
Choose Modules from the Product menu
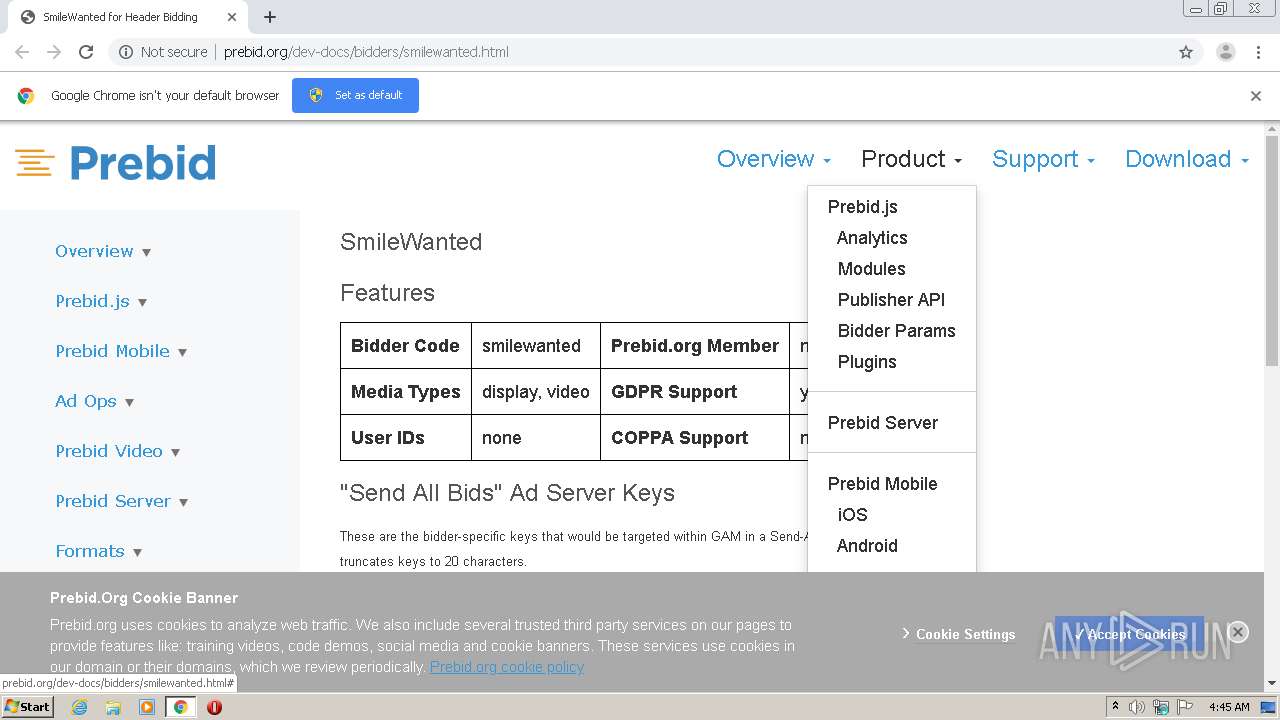pos(872,269)
